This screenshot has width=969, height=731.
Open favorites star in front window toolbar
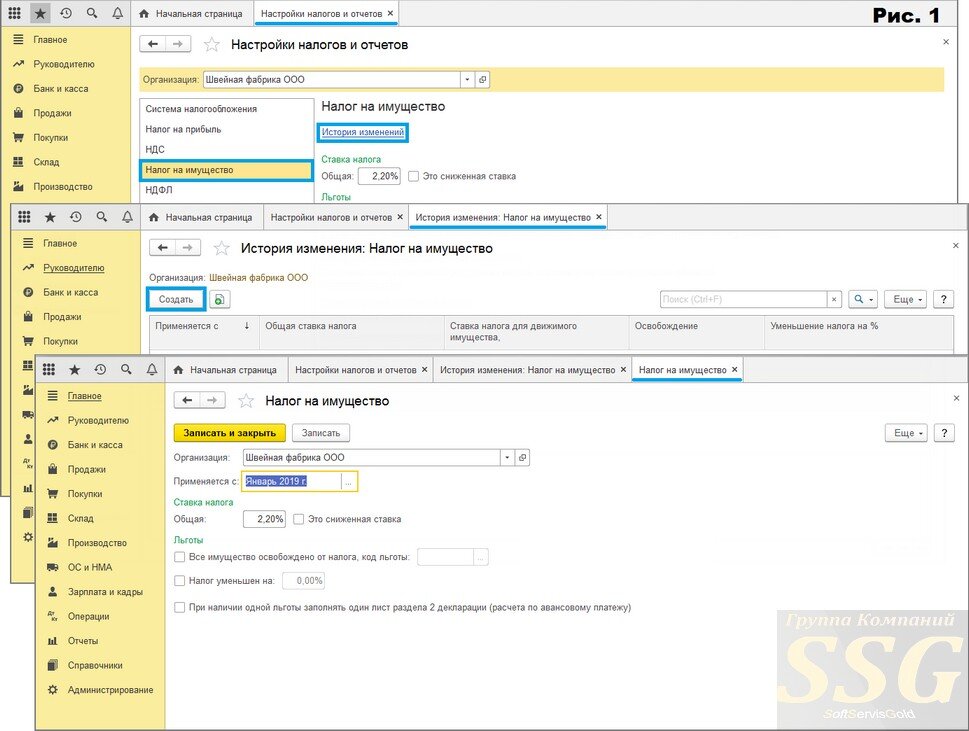(75, 370)
